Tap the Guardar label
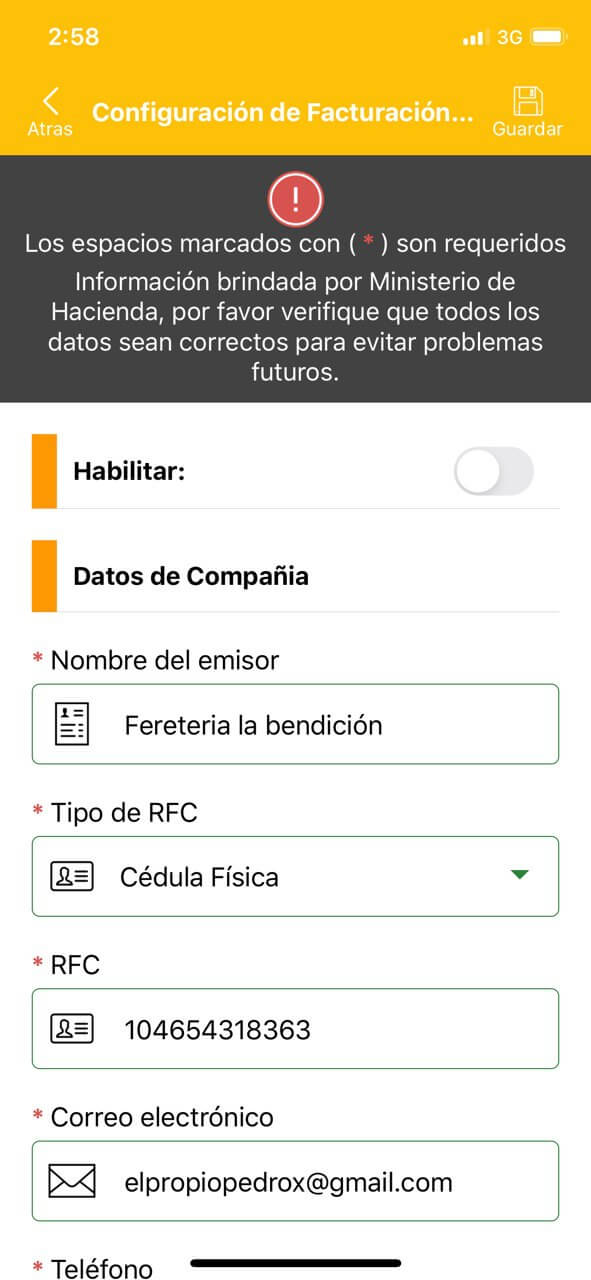Screen dimensions: 591x1280 pyautogui.click(x=527, y=129)
